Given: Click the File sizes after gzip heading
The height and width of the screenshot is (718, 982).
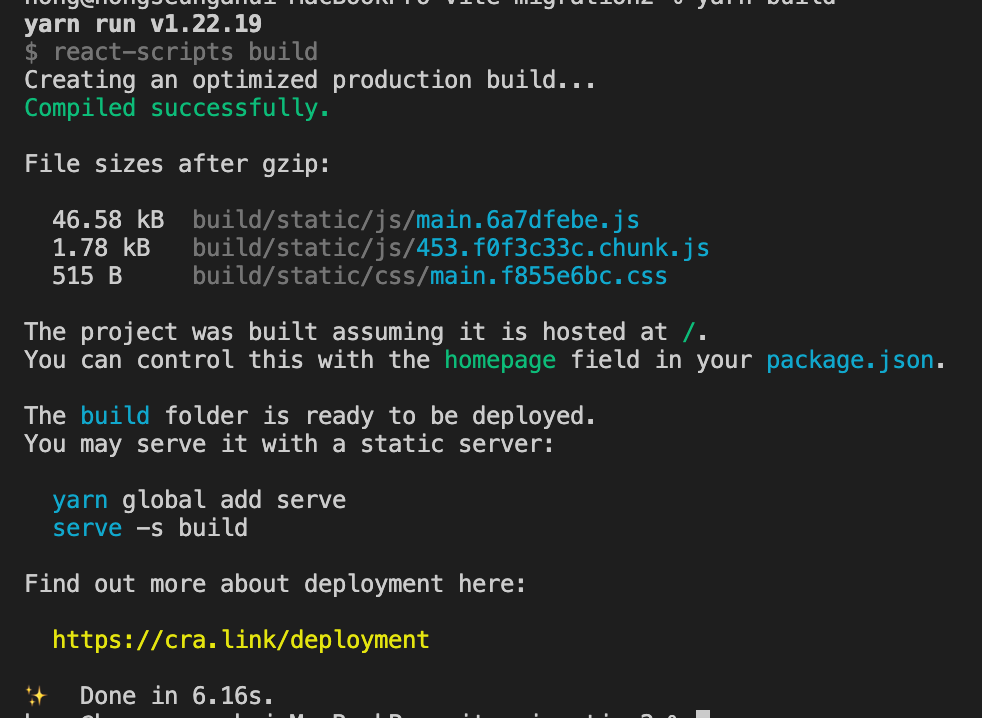Looking at the screenshot, I should pyautogui.click(x=177, y=164).
